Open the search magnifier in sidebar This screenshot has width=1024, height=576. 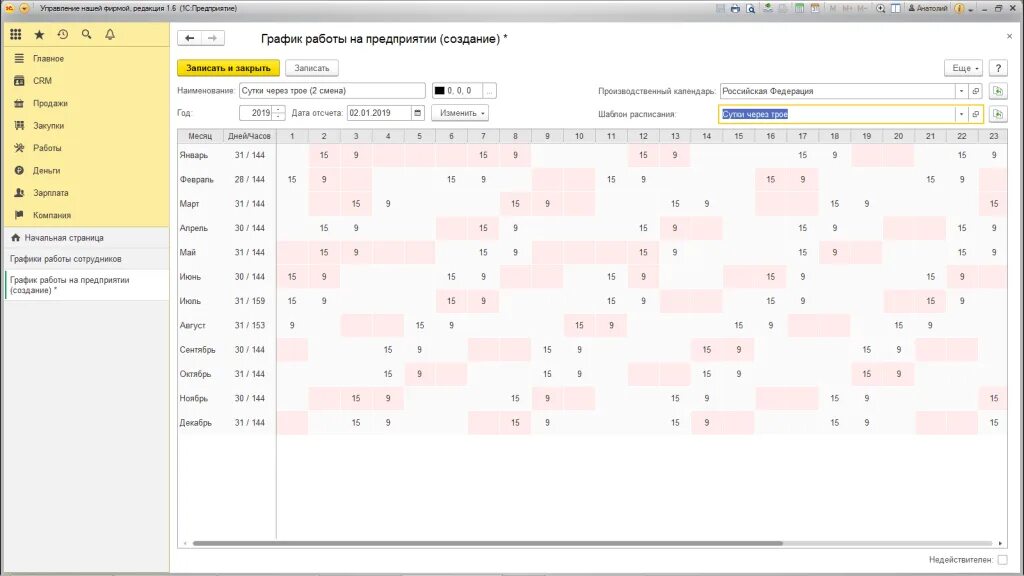point(86,35)
